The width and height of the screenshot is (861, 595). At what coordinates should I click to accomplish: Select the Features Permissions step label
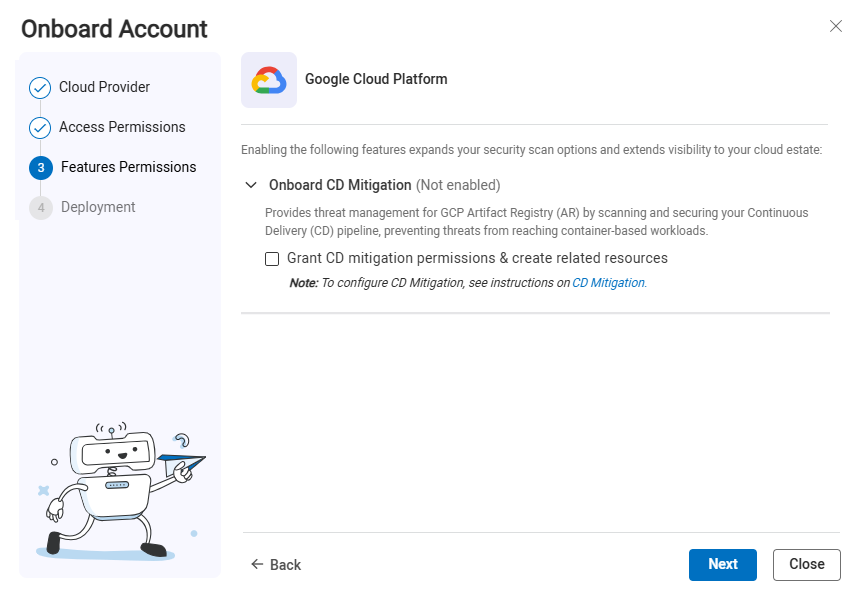point(128,167)
